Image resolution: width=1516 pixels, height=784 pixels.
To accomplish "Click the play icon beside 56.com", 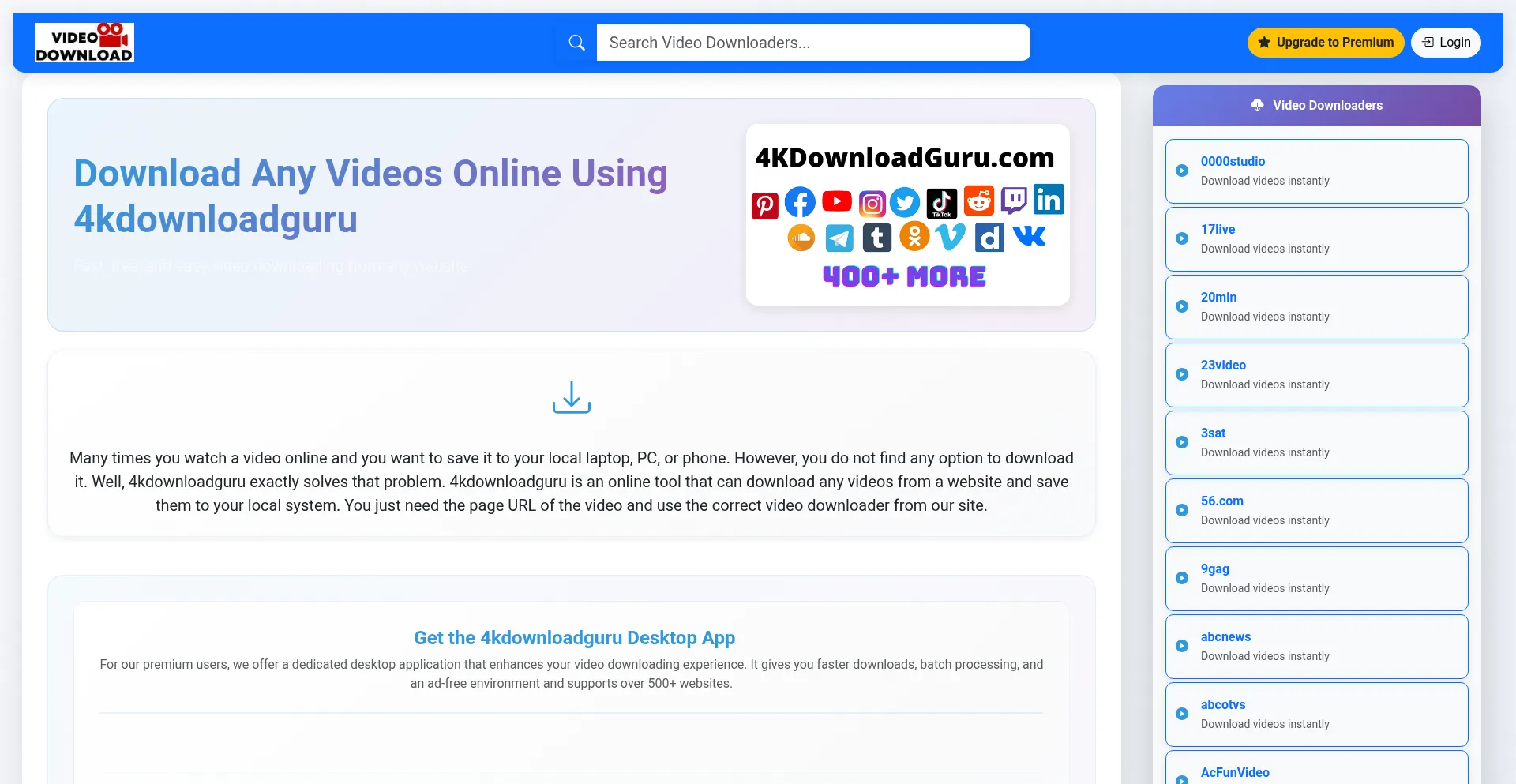I will (x=1182, y=510).
